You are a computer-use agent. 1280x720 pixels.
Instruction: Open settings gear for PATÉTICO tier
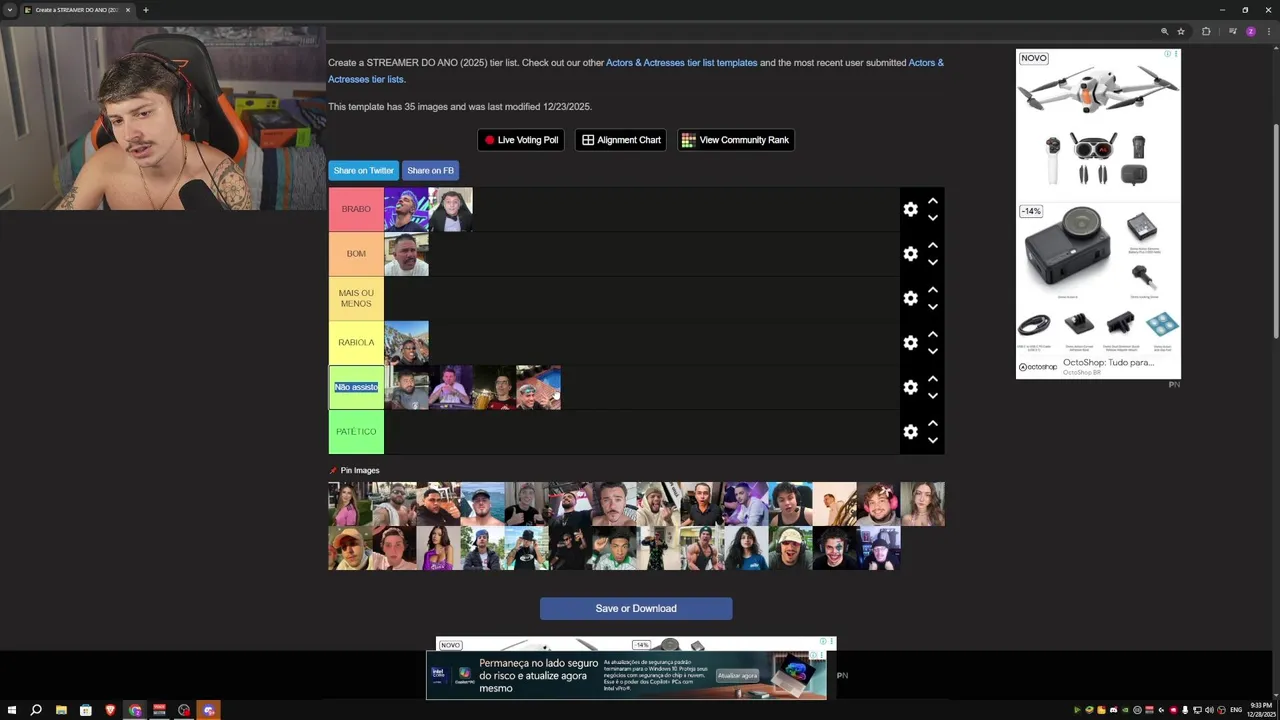click(910, 431)
